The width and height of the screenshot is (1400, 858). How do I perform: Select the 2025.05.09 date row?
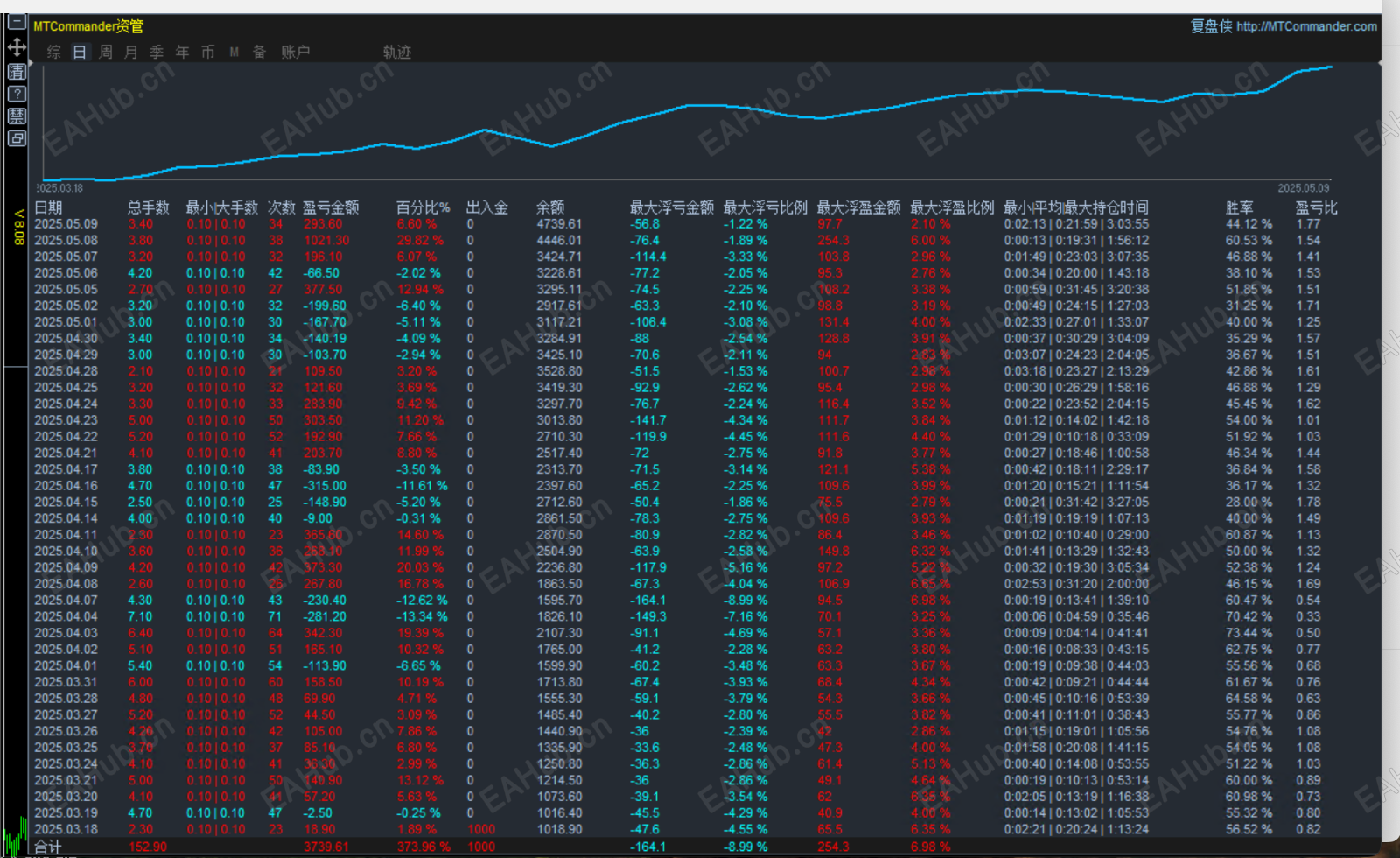(66, 224)
